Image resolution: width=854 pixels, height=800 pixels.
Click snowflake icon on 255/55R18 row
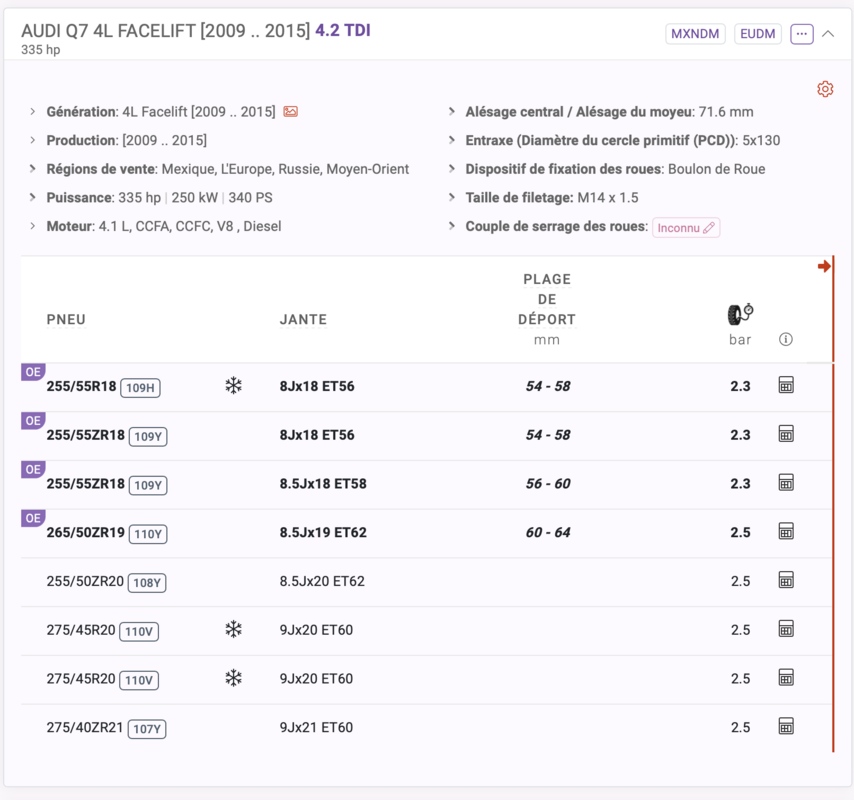pyautogui.click(x=233, y=386)
